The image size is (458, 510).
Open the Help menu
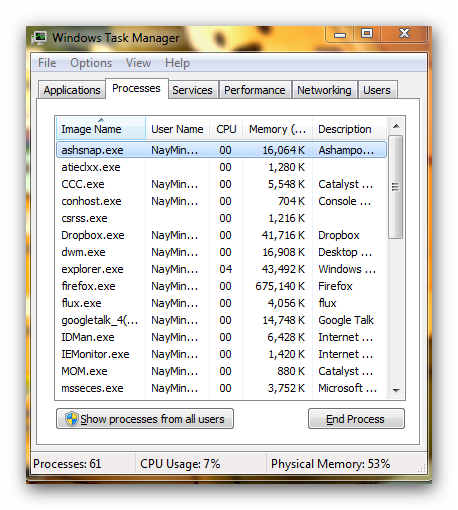[177, 63]
